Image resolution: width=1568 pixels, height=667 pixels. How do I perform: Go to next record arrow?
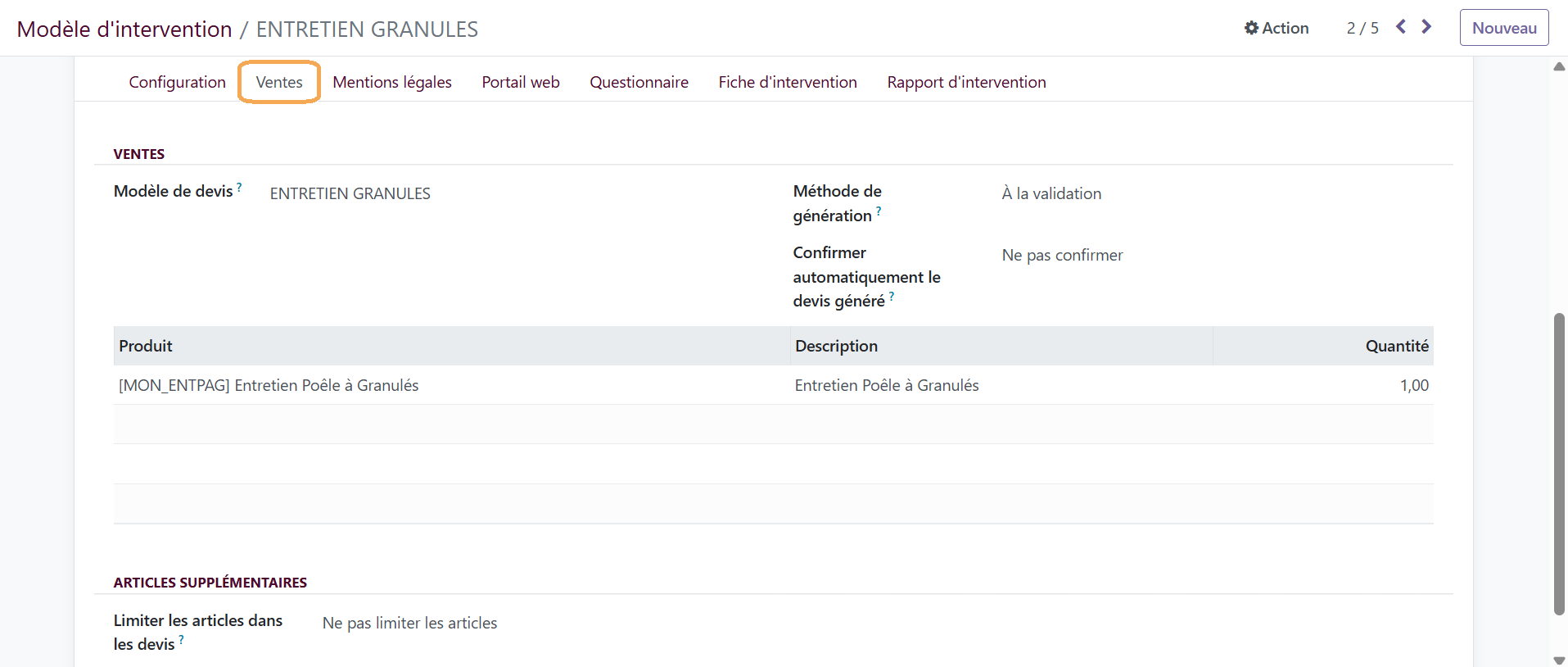coord(1426,27)
